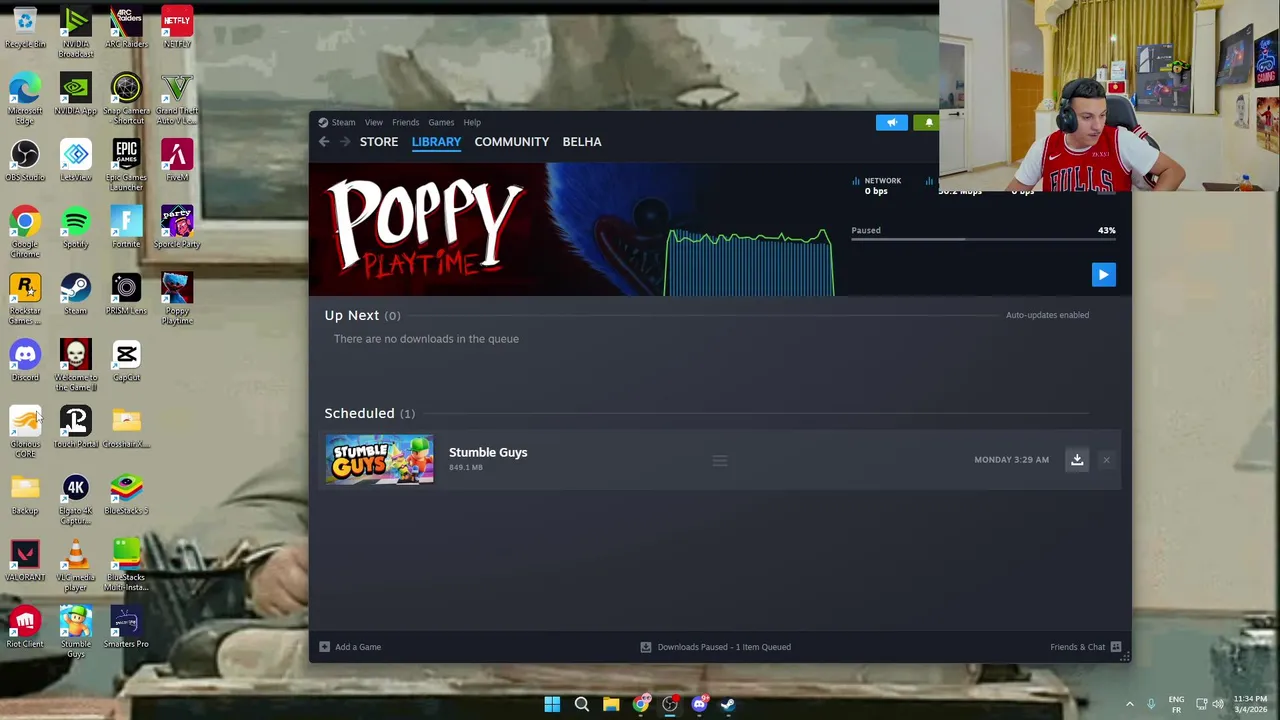Select the Recycle Bin desktop icon
1280x720 pixels.
coord(25,28)
